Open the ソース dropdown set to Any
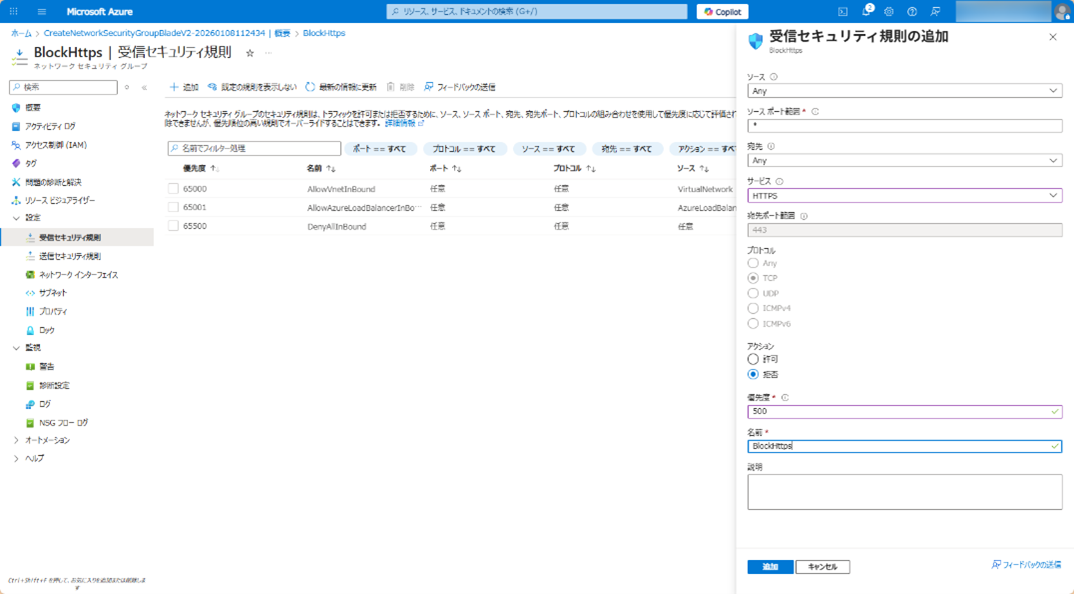Screen dimensions: 1074x594 point(904,91)
